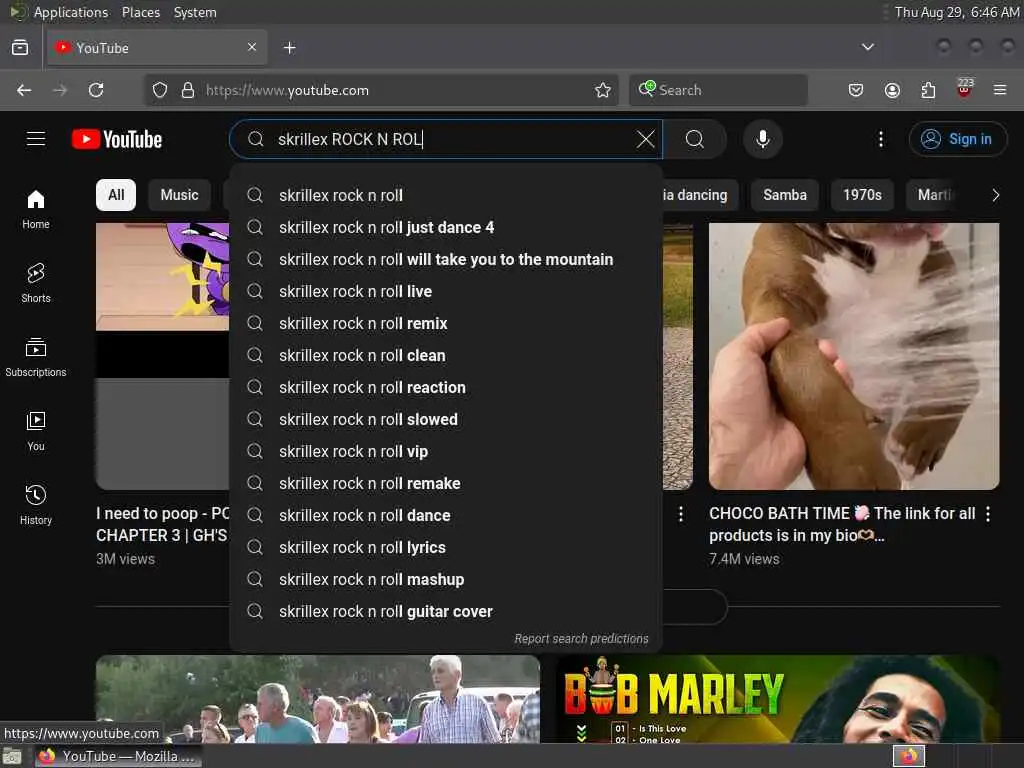Select the Samba filter chip
This screenshot has height=768, width=1024.
785,195
